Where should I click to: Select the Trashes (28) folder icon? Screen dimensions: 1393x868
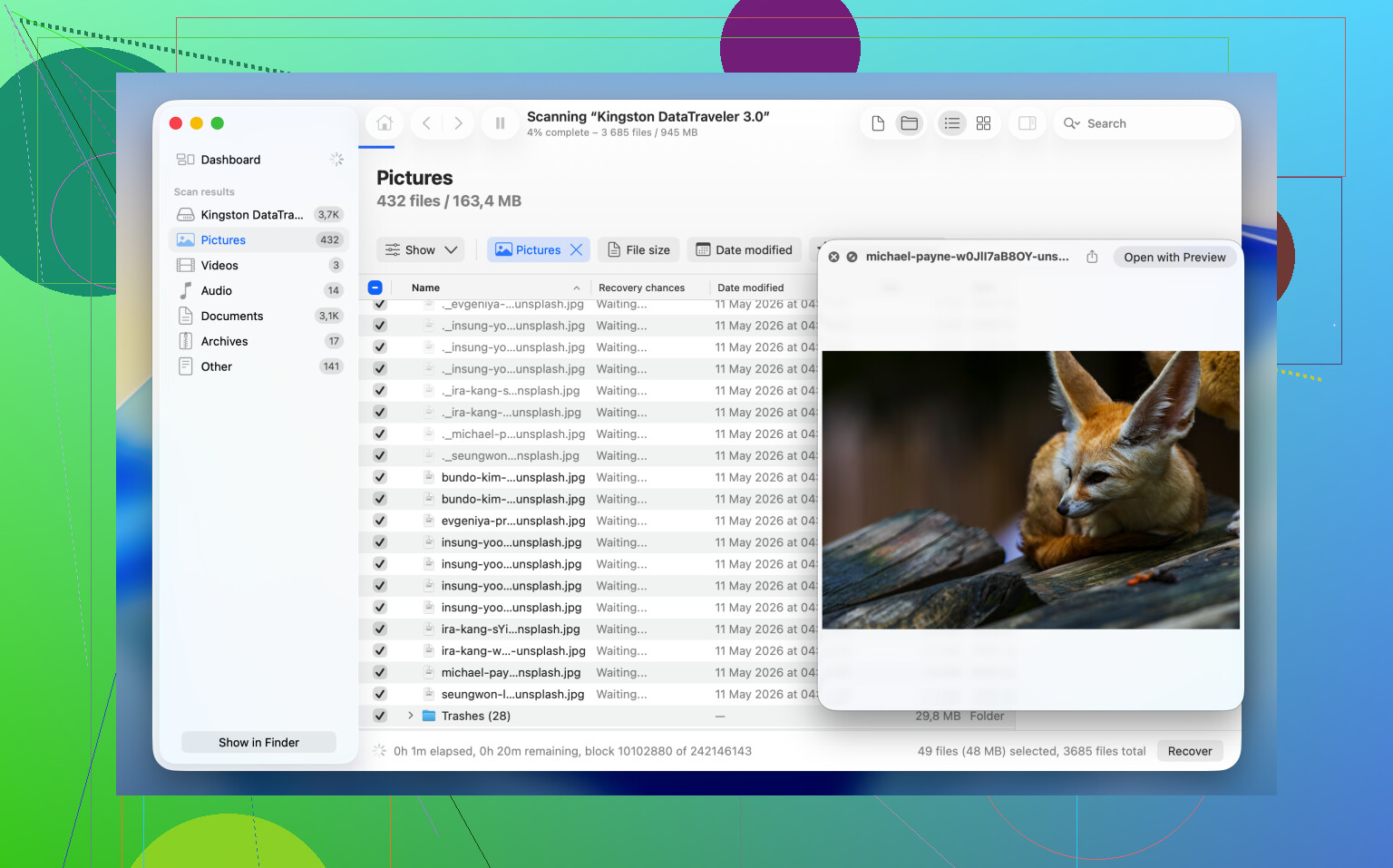click(429, 716)
